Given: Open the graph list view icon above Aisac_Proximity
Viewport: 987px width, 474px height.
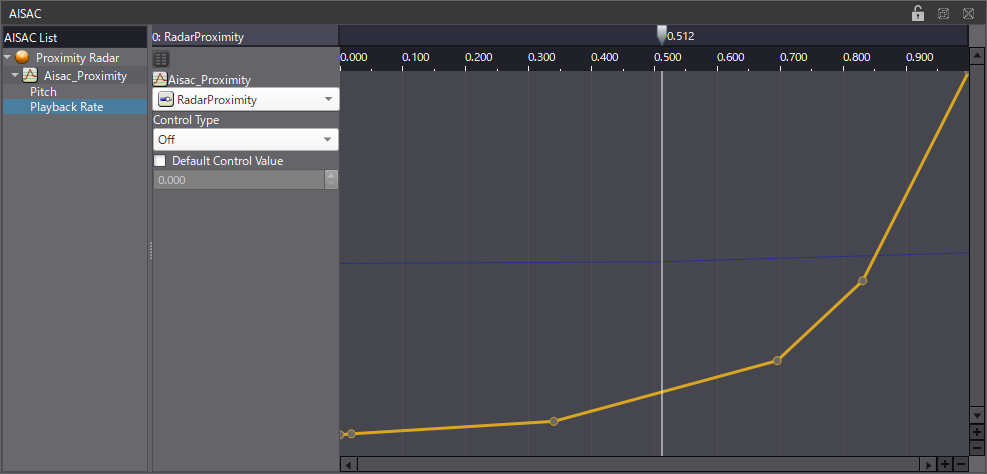Looking at the screenshot, I should point(161,60).
